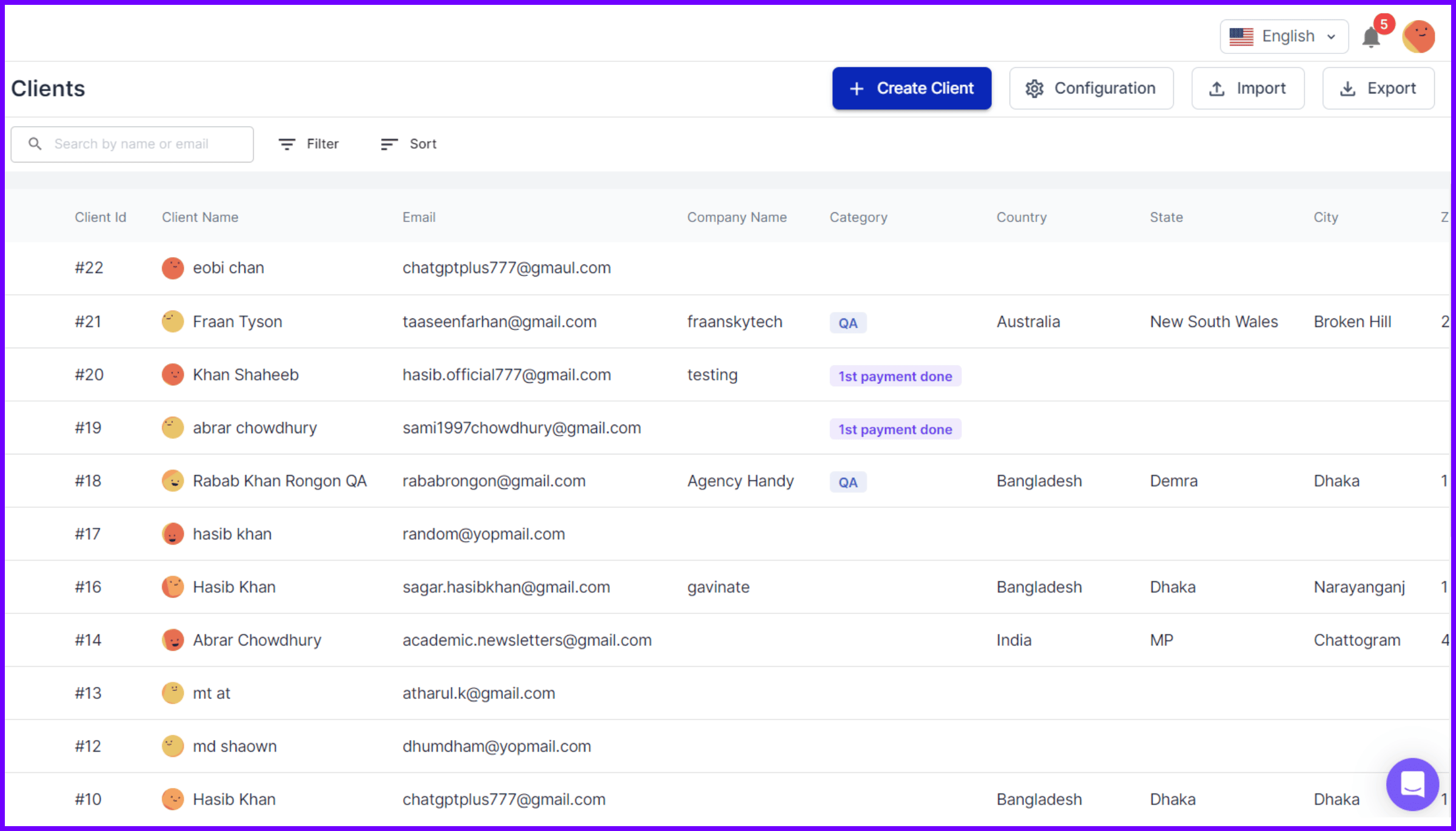Click hasib khan's avatar in row #17
Screen dimensions: 1456x831
click(x=173, y=534)
